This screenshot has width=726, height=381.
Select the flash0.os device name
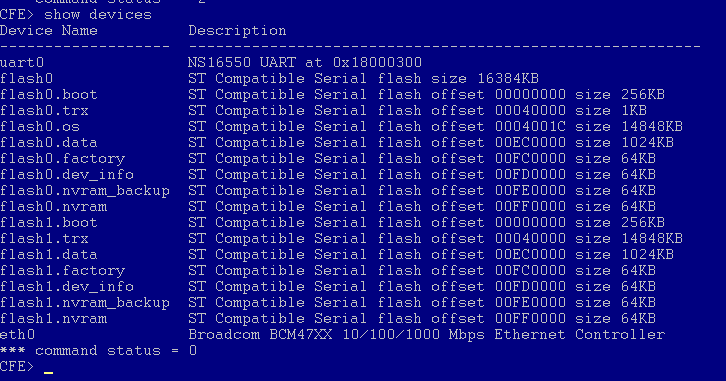(40, 126)
